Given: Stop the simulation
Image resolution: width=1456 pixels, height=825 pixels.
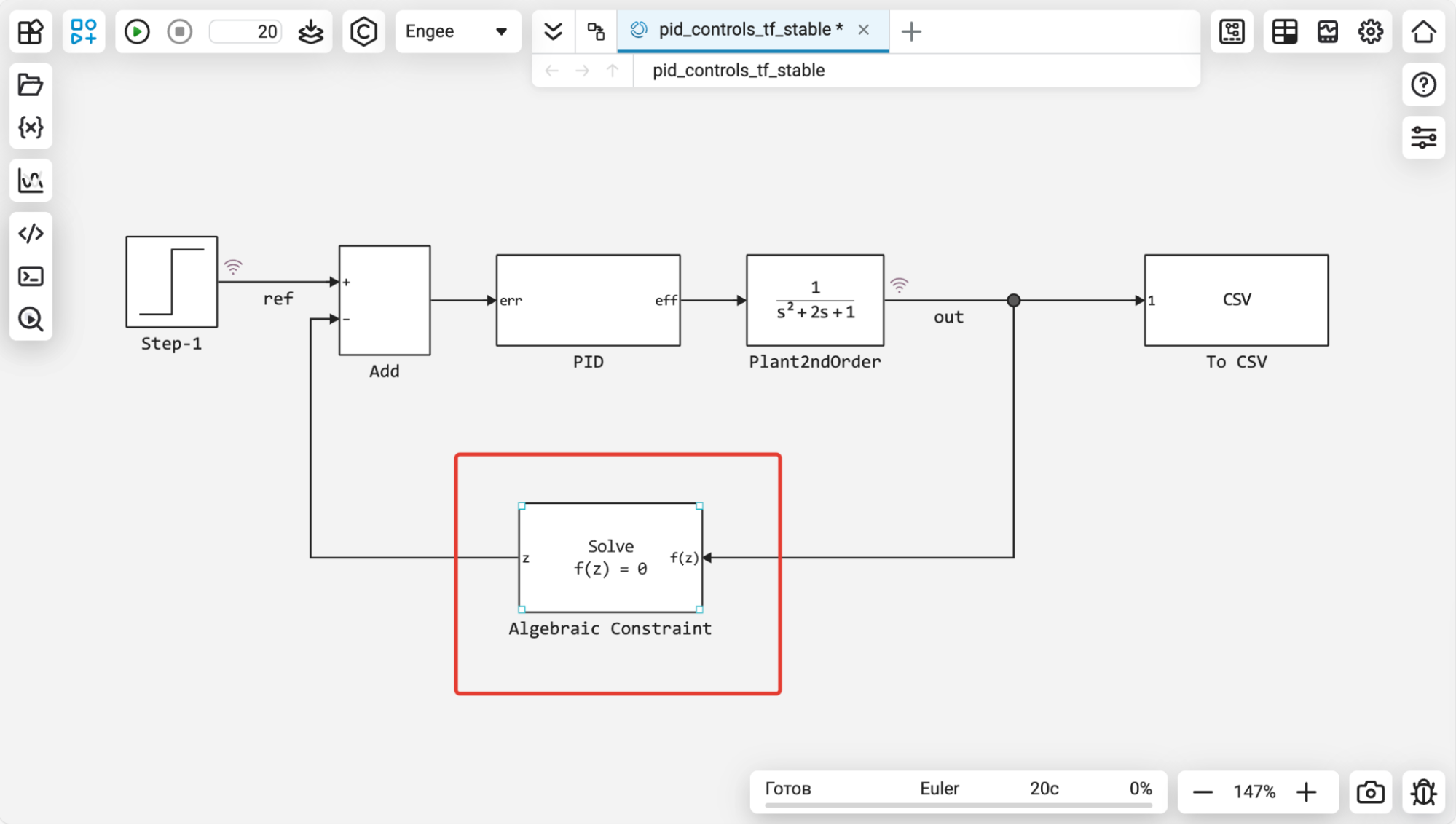Looking at the screenshot, I should point(179,31).
